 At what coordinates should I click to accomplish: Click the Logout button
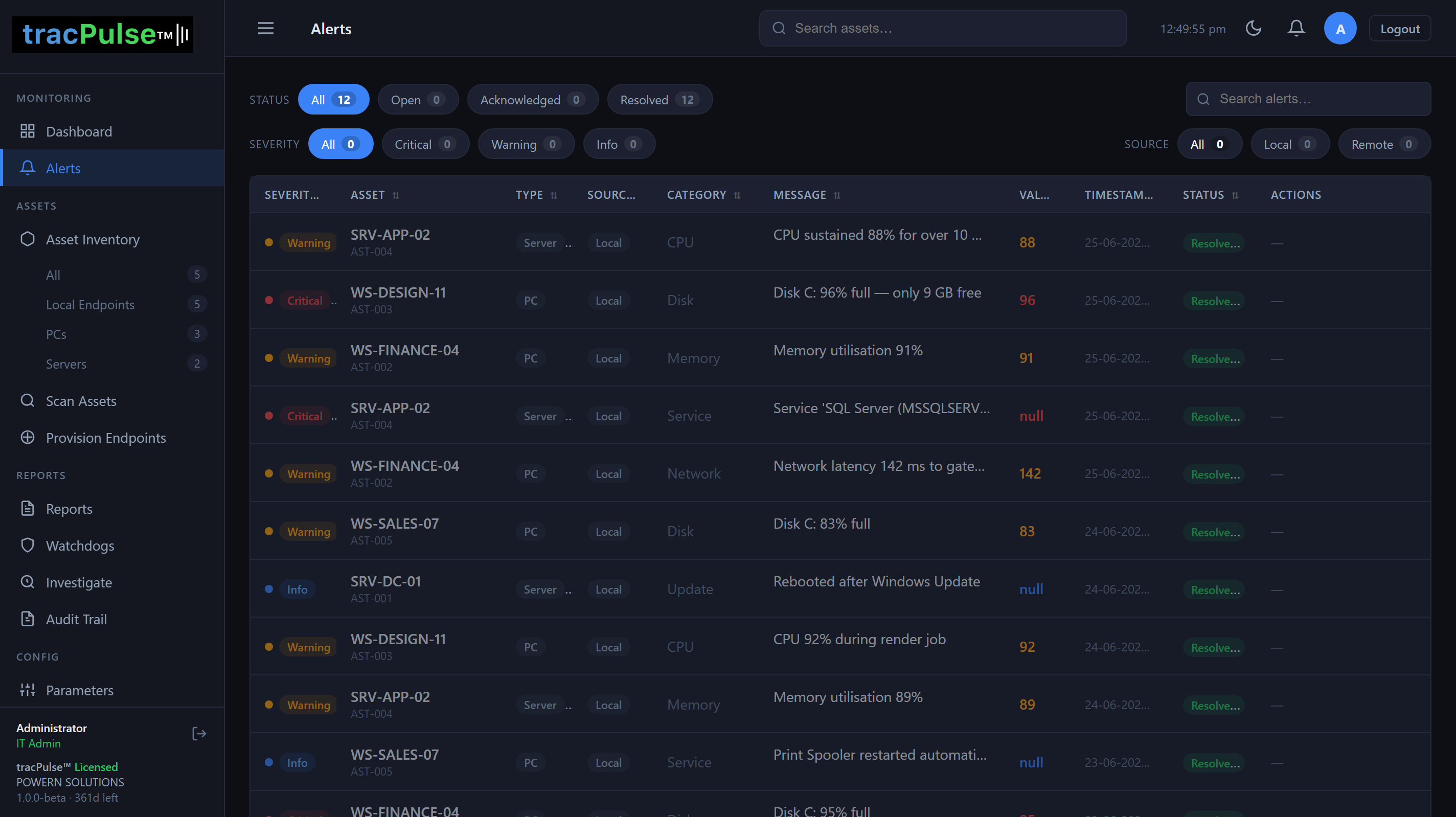tap(1399, 29)
